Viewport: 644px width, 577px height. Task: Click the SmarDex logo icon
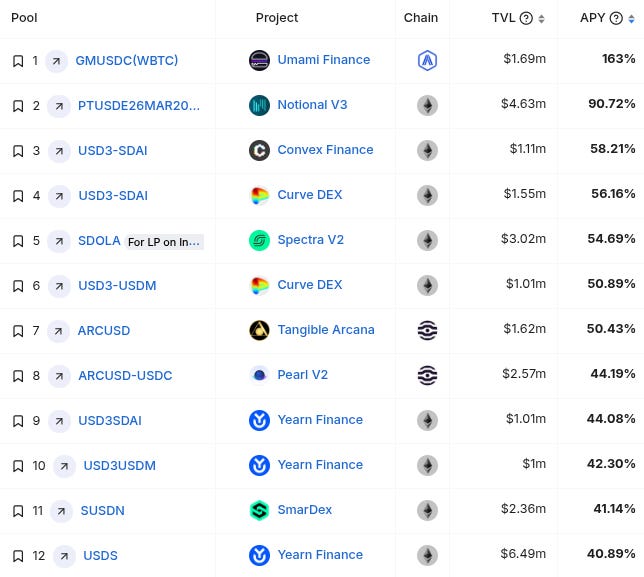(x=260, y=510)
